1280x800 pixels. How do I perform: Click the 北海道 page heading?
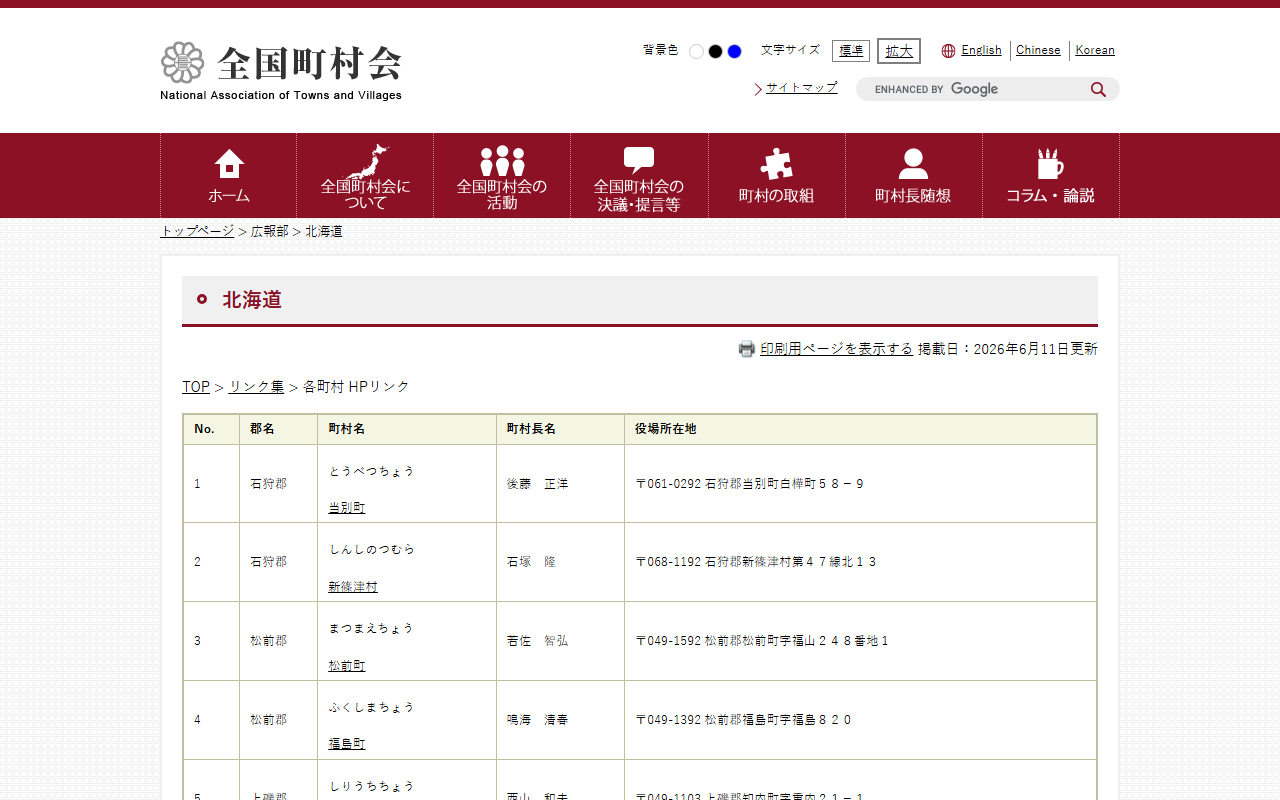252,300
